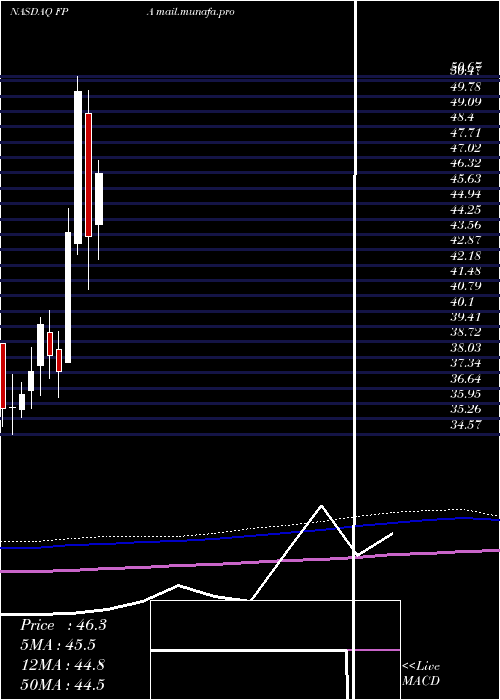This screenshot has height=700, width=500.
Task: Select the 38.72 price axis label
Action: (466, 333)
